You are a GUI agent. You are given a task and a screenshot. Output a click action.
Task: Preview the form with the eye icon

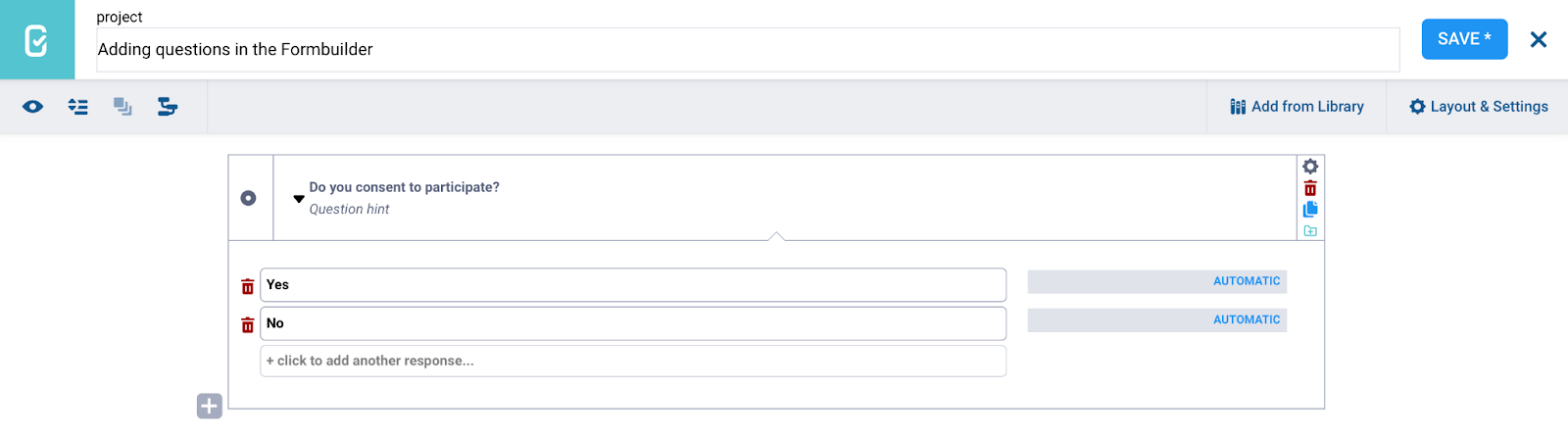click(x=33, y=107)
